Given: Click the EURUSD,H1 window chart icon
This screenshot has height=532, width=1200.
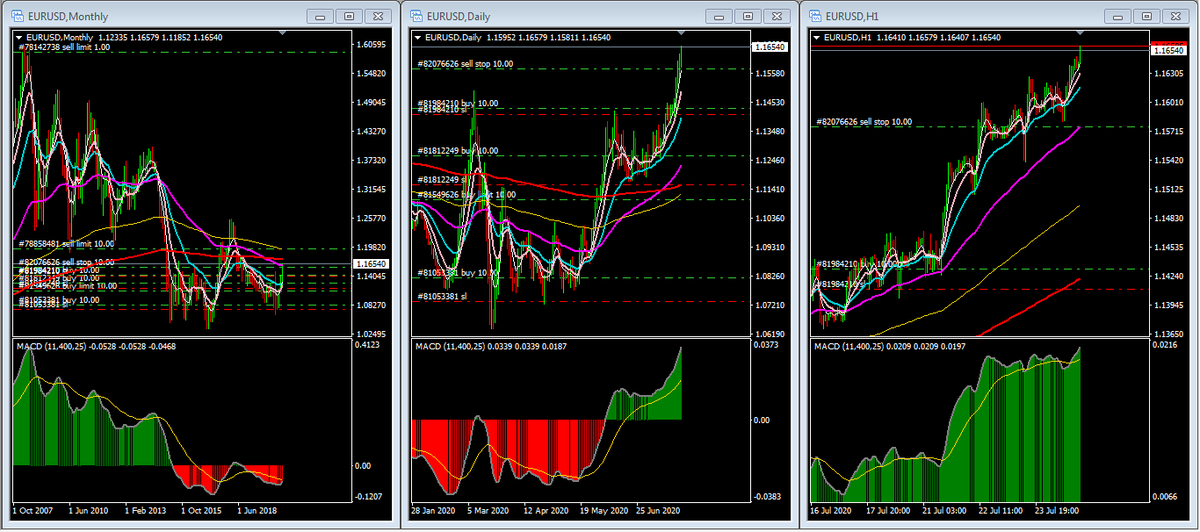Looking at the screenshot, I should tap(815, 16).
